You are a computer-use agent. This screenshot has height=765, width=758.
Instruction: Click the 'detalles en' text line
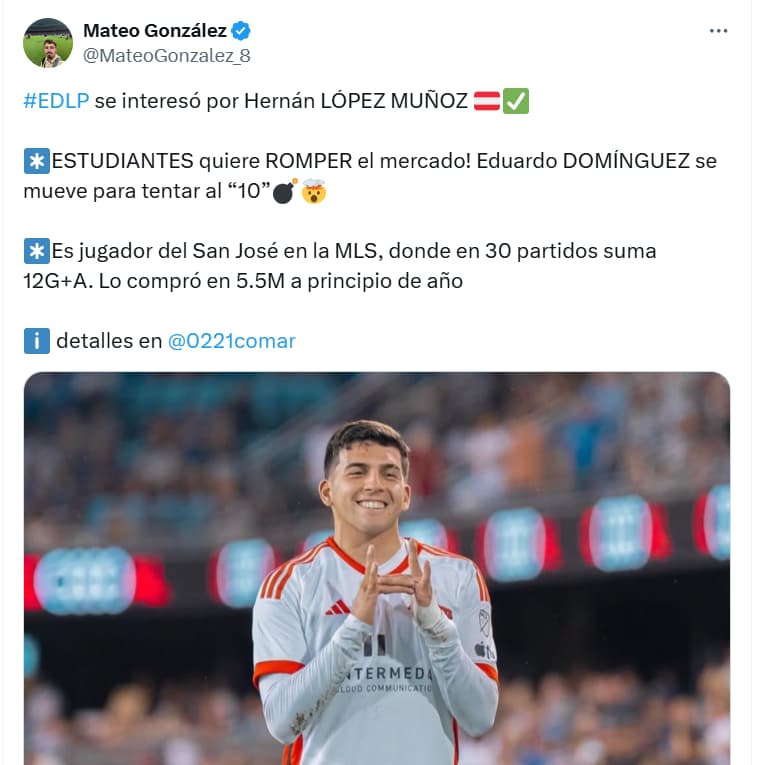pyautogui.click(x=109, y=341)
